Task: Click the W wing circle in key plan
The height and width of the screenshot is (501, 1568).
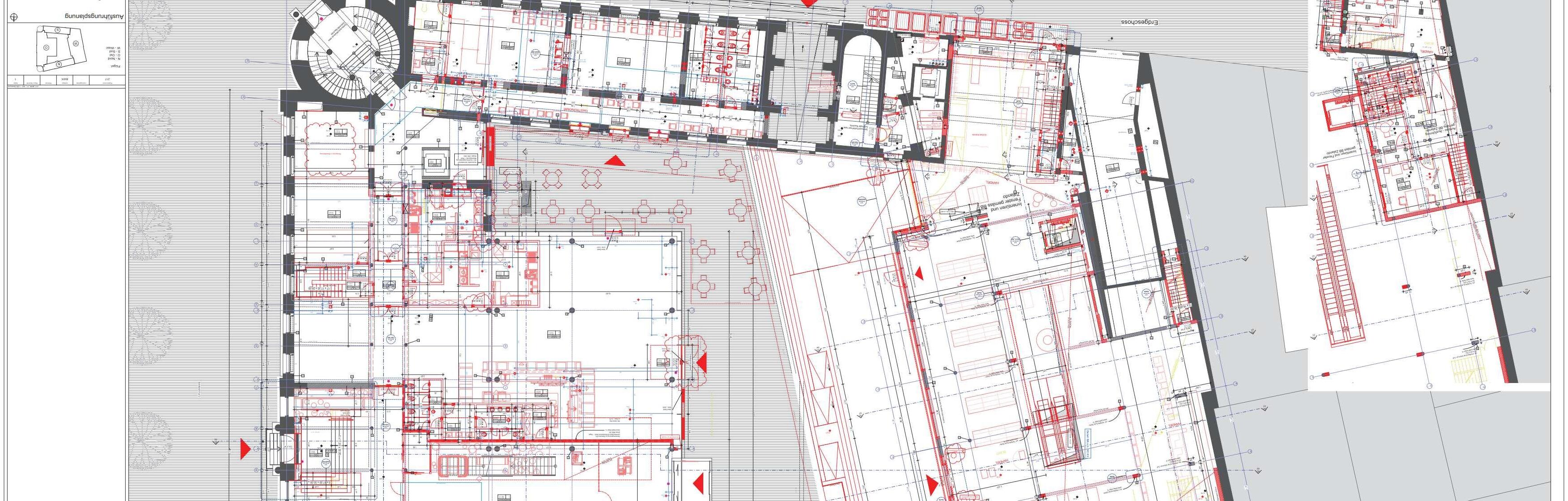Action: point(76,43)
